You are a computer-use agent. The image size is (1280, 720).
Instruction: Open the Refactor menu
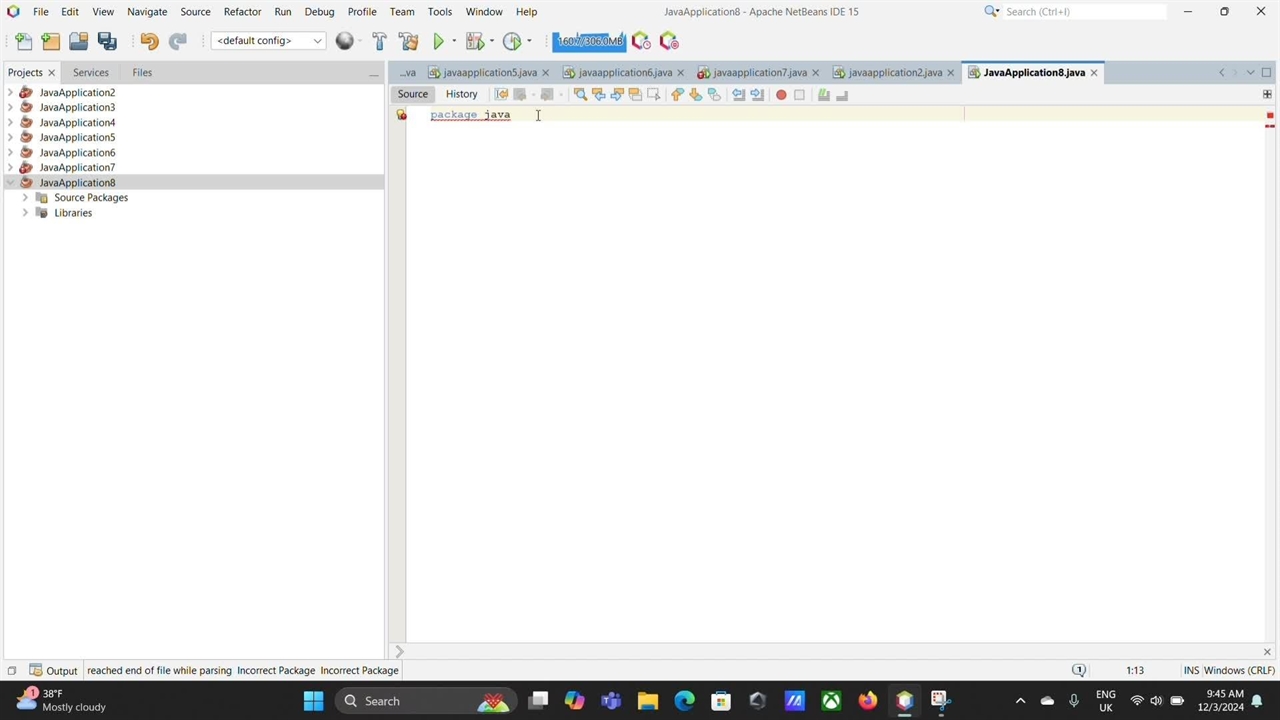point(242,12)
